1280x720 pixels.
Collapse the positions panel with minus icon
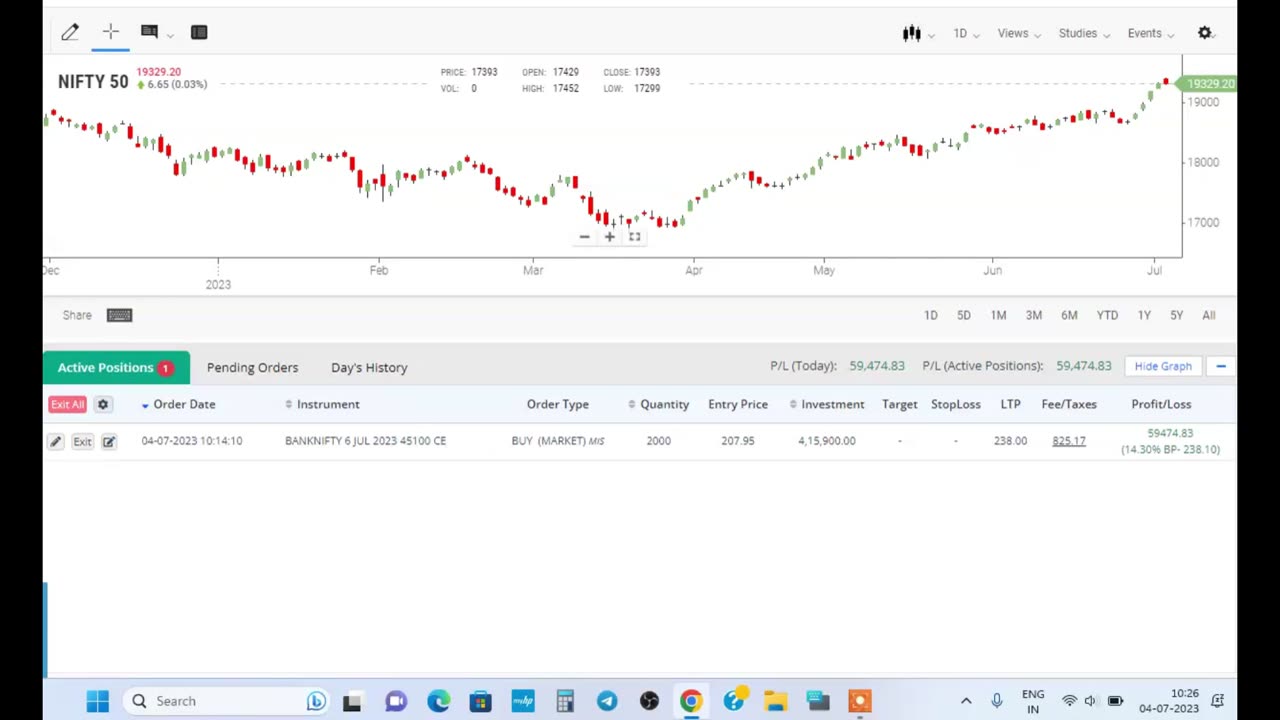point(1220,366)
